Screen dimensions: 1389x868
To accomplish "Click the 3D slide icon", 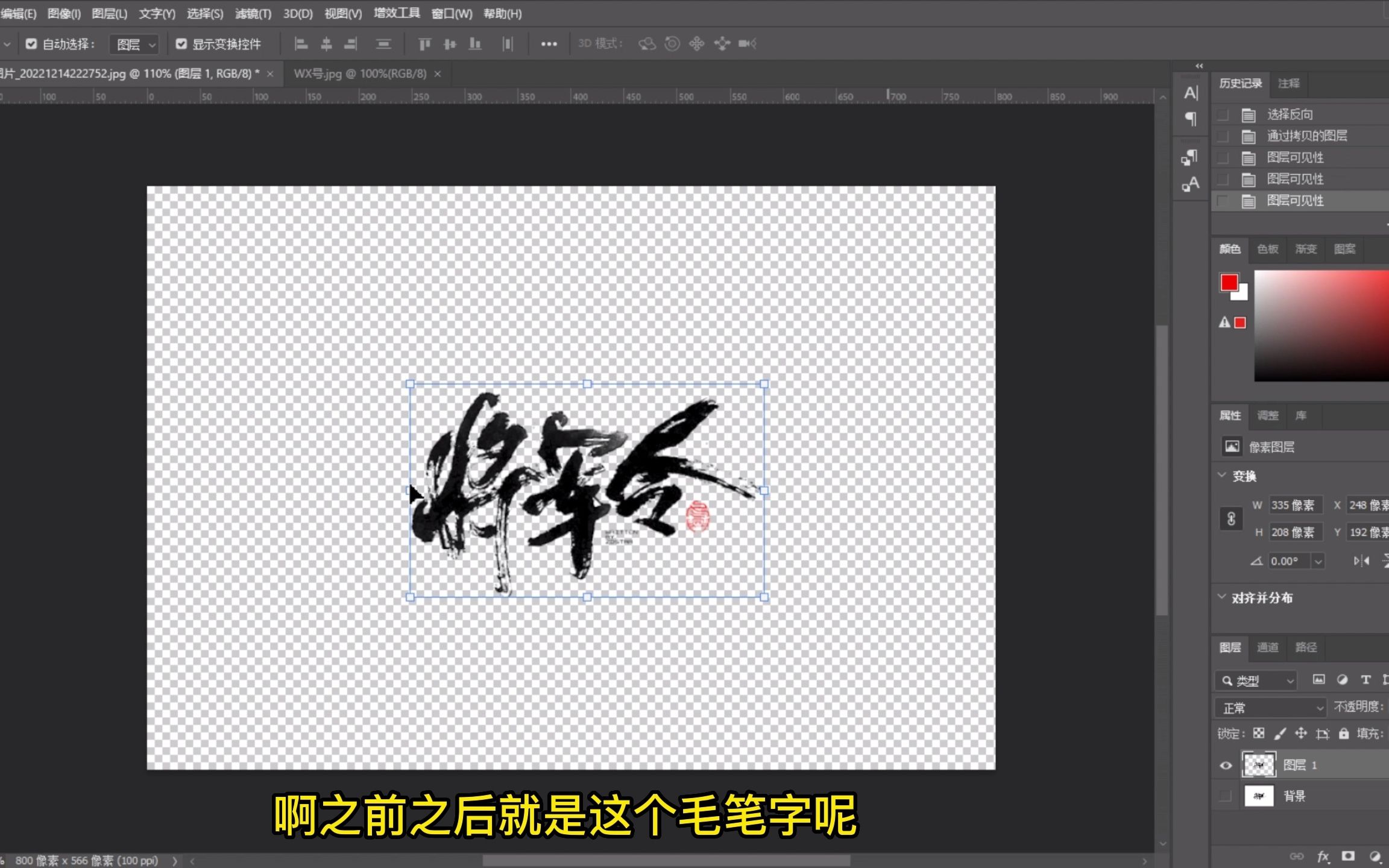I will point(722,44).
